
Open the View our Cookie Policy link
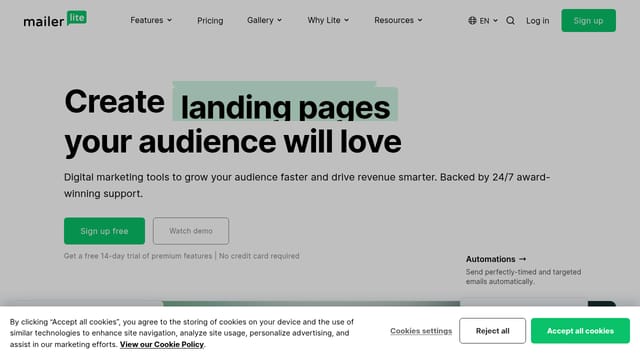pos(162,344)
